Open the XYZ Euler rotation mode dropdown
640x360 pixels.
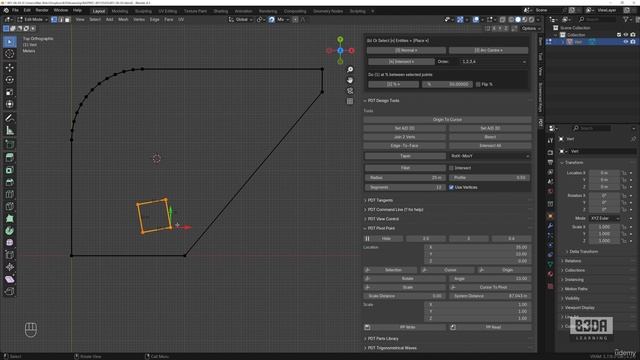coord(604,218)
